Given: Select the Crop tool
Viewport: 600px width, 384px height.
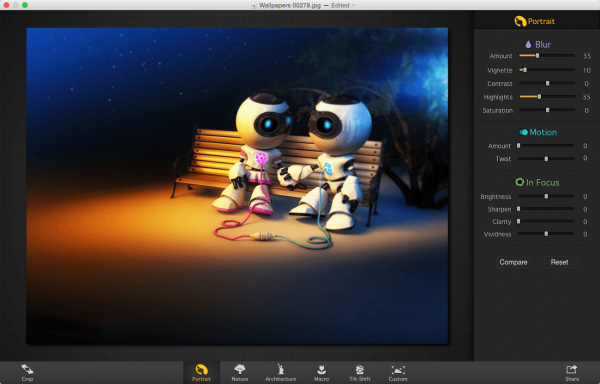Looking at the screenshot, I should (x=27, y=373).
